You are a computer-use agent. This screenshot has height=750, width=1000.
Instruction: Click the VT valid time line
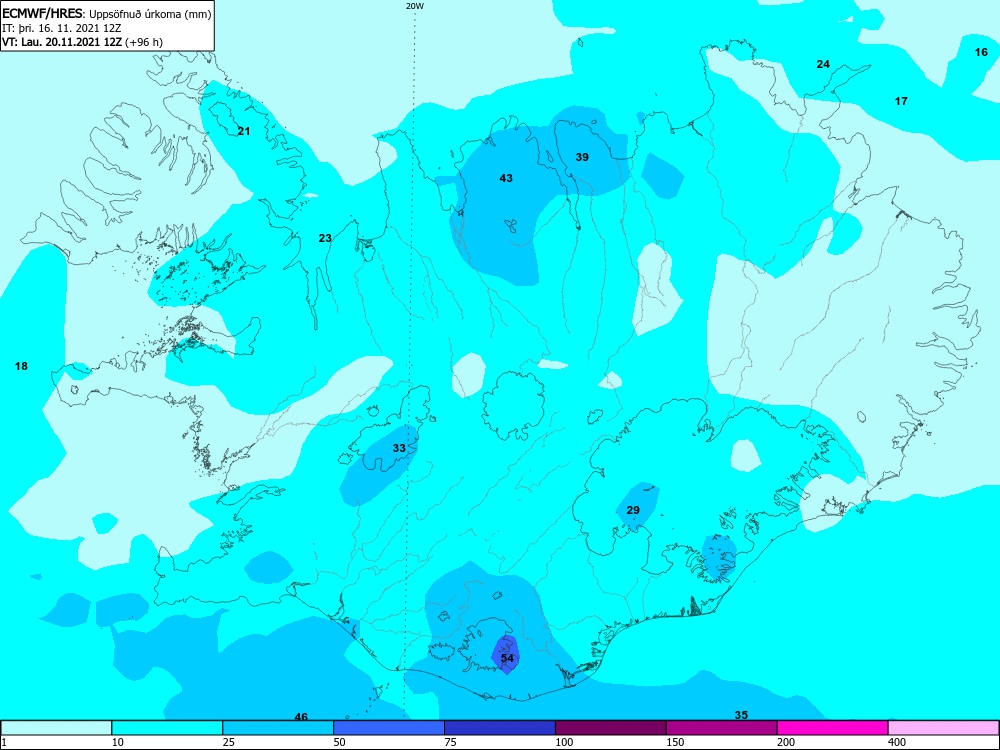tap(82, 42)
